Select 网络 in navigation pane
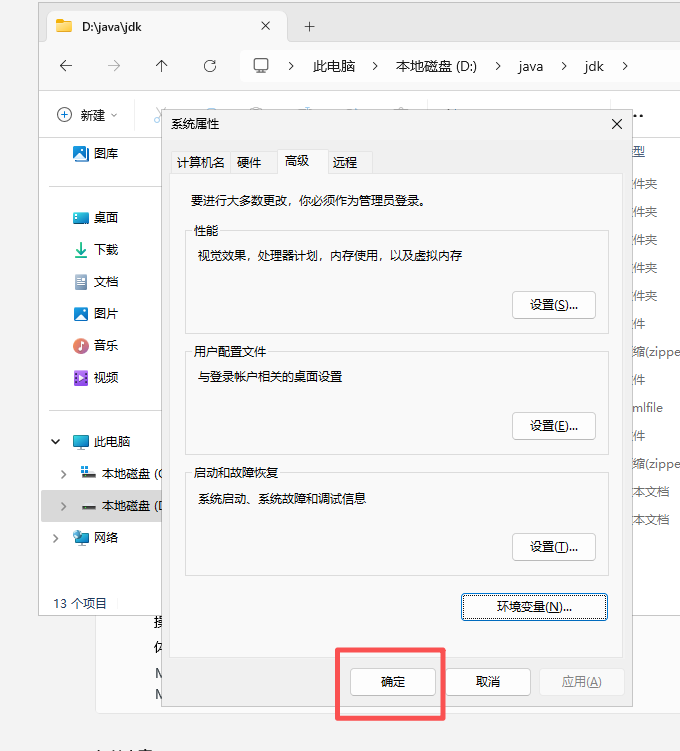The width and height of the screenshot is (680, 751). 95,538
